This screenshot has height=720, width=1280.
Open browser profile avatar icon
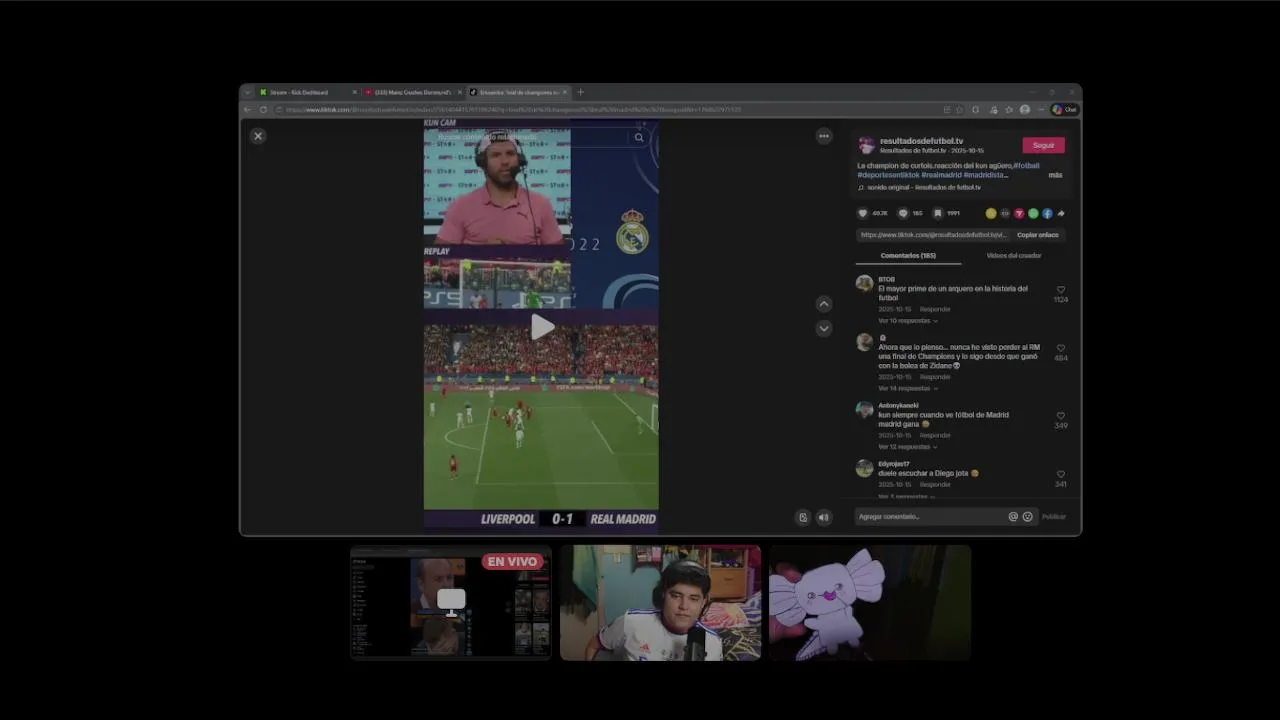pyautogui.click(x=1024, y=110)
